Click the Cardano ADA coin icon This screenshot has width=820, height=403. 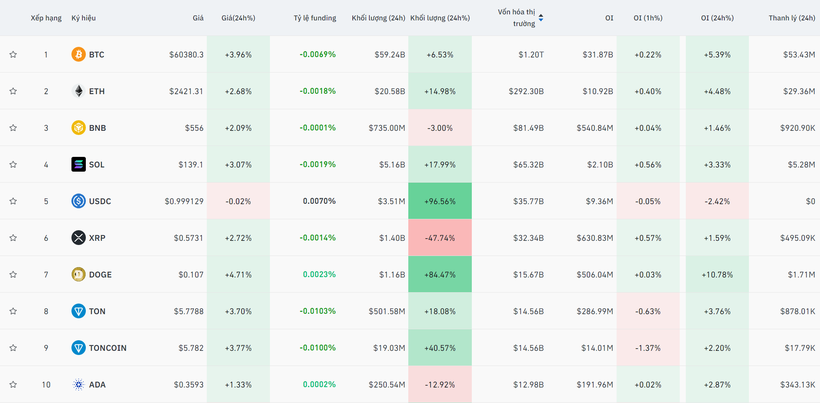tap(78, 384)
